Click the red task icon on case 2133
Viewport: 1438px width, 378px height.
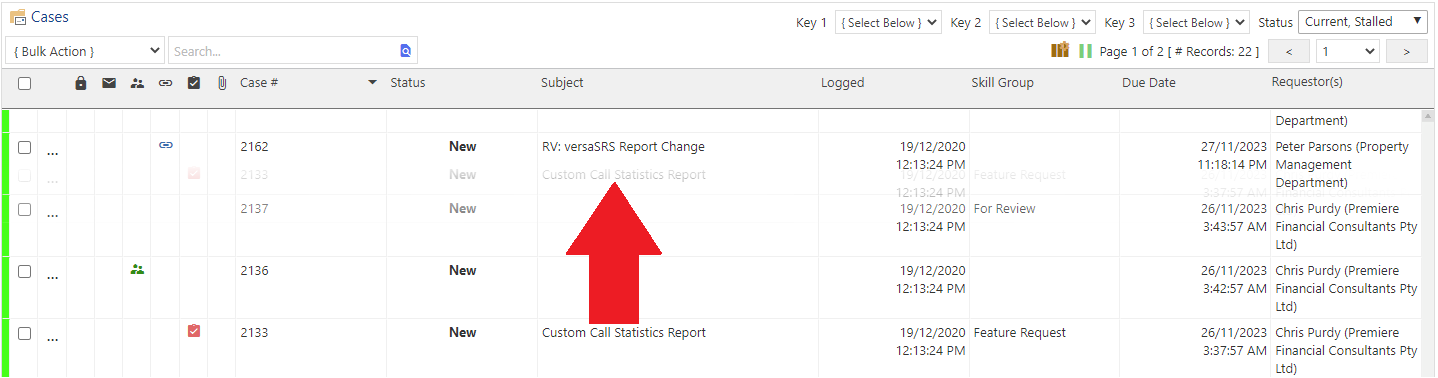[194, 331]
